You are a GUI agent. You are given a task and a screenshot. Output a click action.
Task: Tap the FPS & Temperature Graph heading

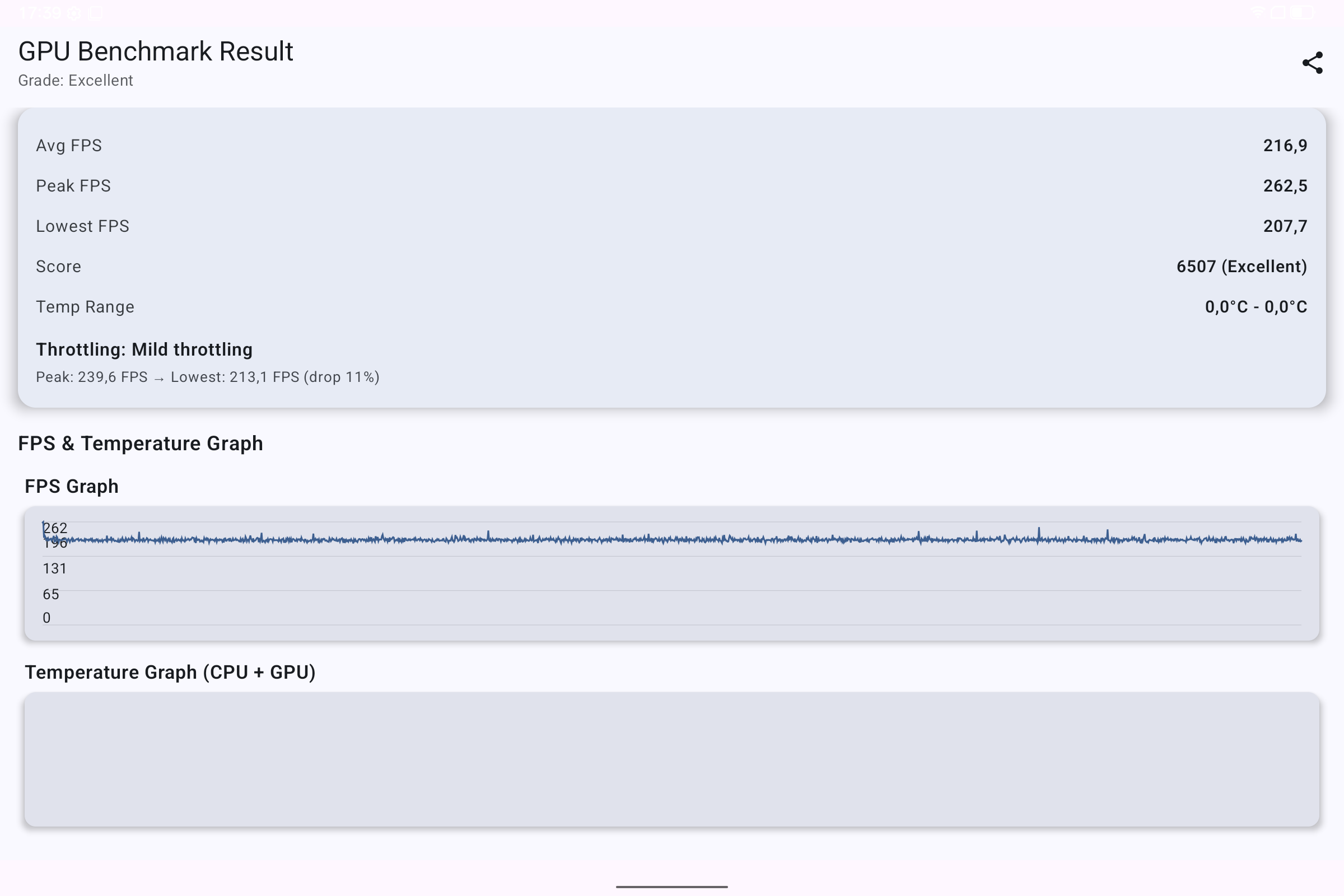141,444
